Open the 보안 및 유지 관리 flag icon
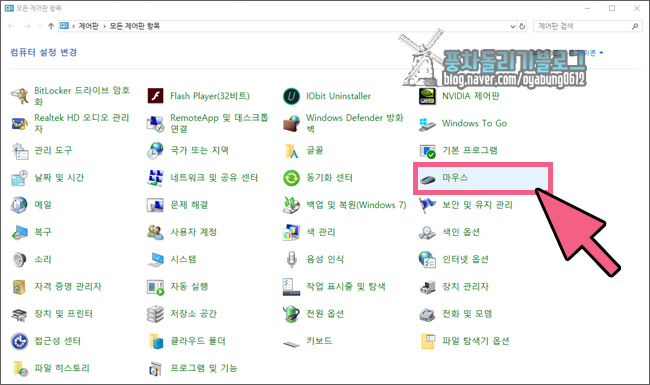 point(427,205)
